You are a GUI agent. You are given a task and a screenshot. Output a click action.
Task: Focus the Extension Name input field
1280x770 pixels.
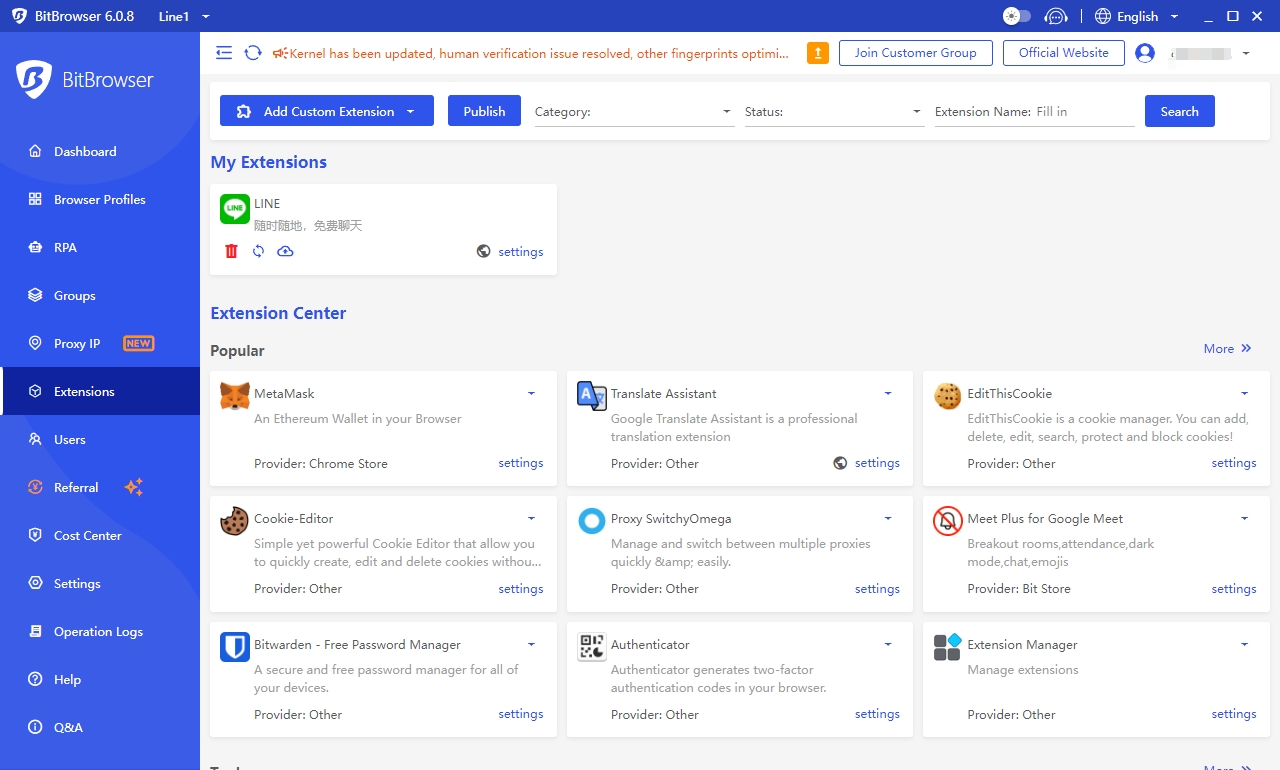tap(1085, 112)
